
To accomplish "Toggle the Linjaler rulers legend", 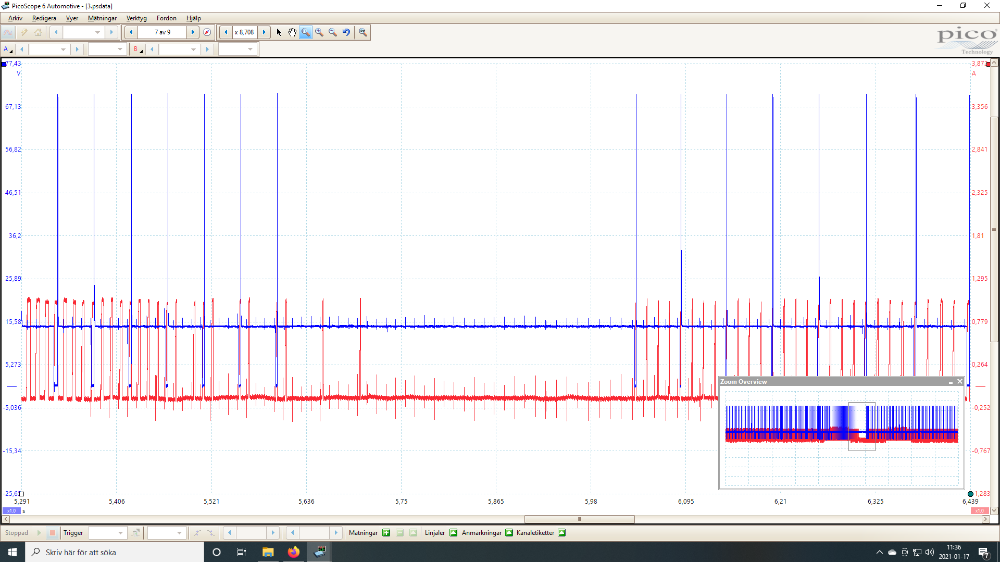I will coord(453,533).
